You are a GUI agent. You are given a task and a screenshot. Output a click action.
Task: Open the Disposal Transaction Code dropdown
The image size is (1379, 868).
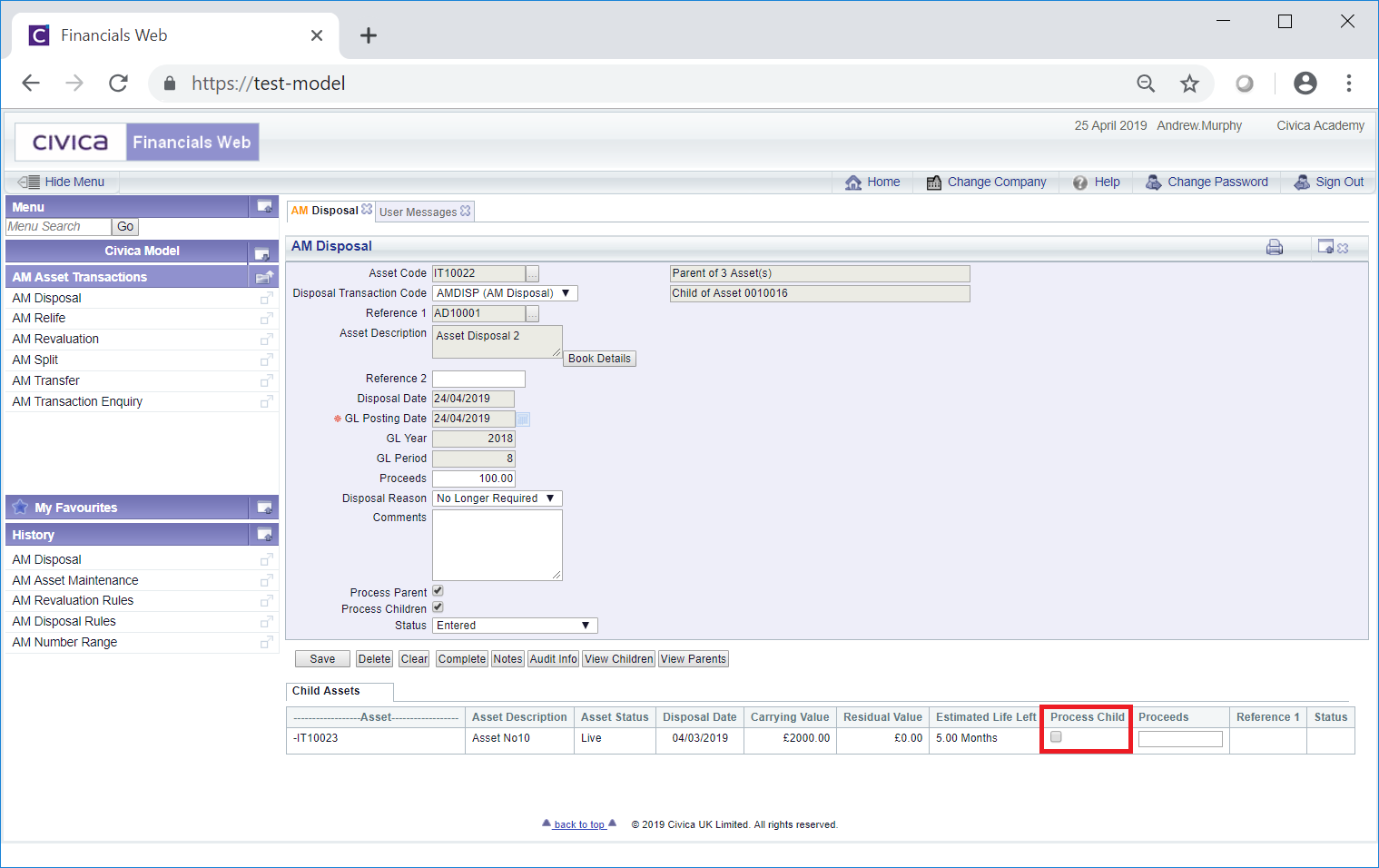pyautogui.click(x=505, y=293)
